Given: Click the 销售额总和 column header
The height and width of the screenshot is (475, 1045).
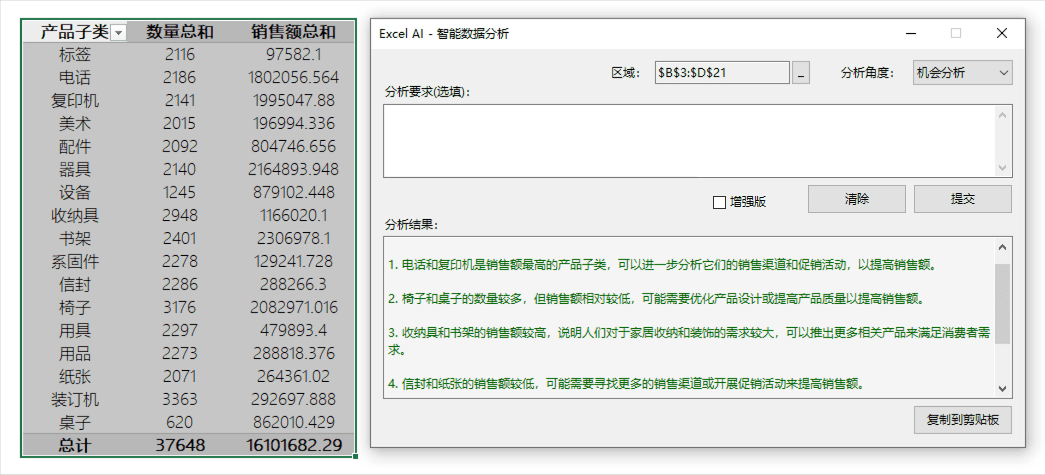Looking at the screenshot, I should 294,32.
